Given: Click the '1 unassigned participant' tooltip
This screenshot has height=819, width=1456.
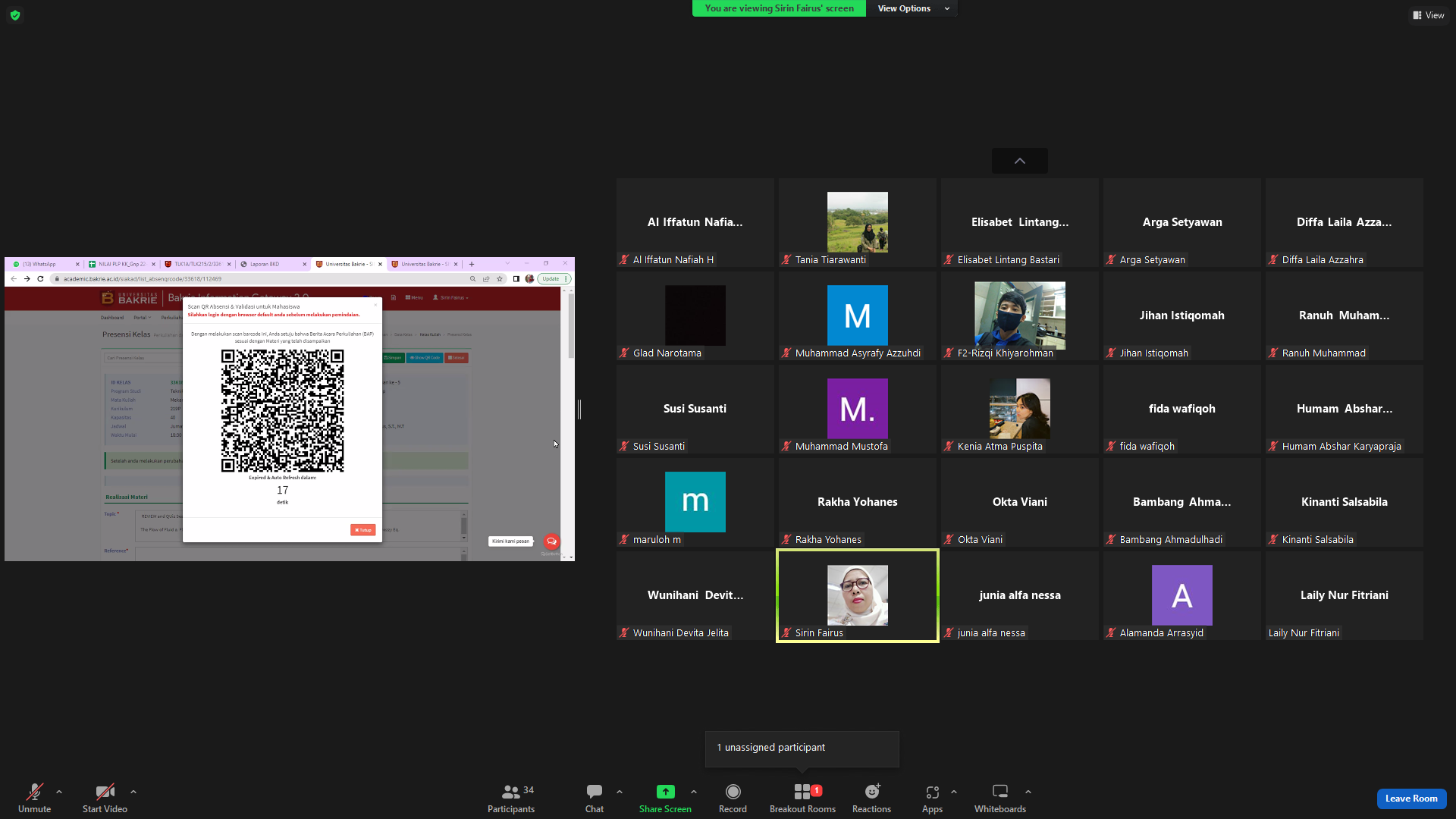Looking at the screenshot, I should pyautogui.click(x=802, y=748).
